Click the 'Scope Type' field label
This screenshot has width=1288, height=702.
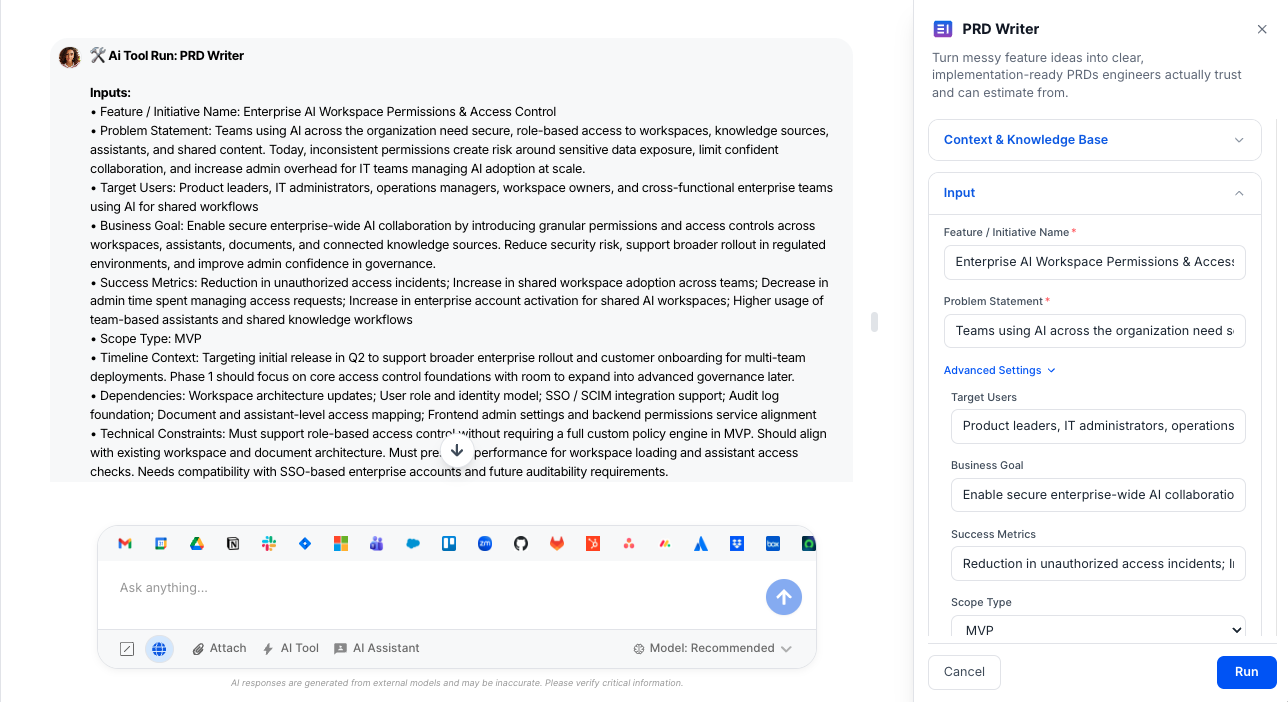[x=981, y=603]
